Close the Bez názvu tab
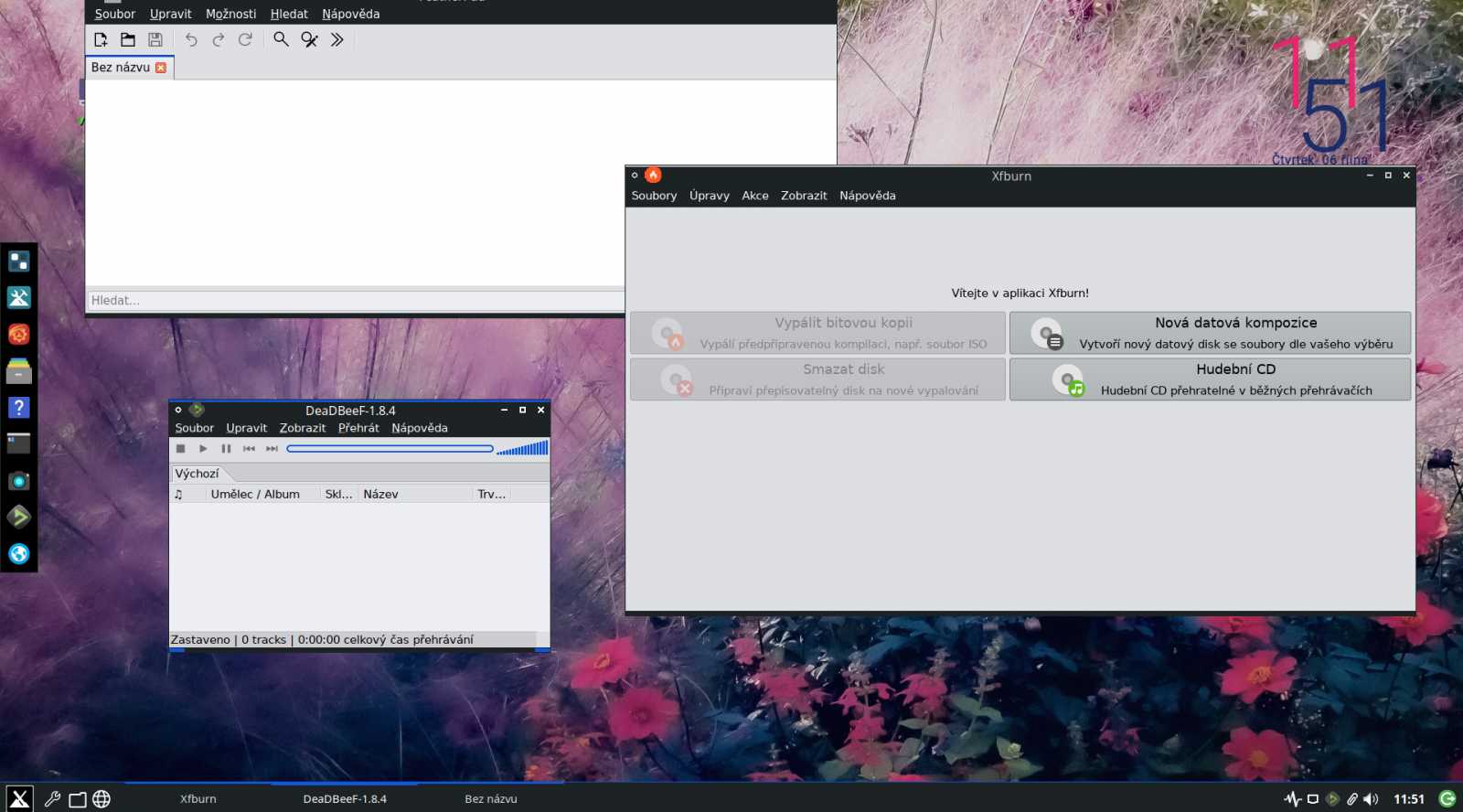The width and height of the screenshot is (1463, 812). click(161, 68)
